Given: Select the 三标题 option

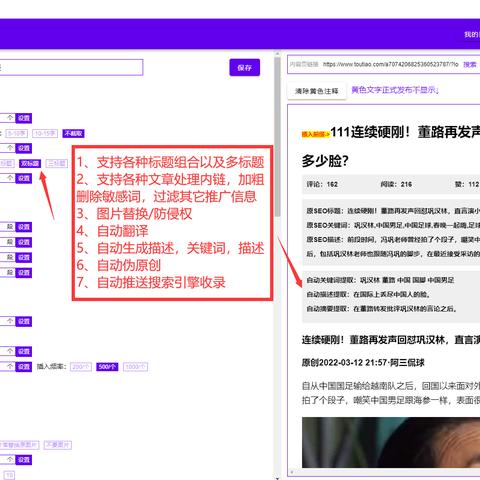Looking at the screenshot, I should coord(56,163).
